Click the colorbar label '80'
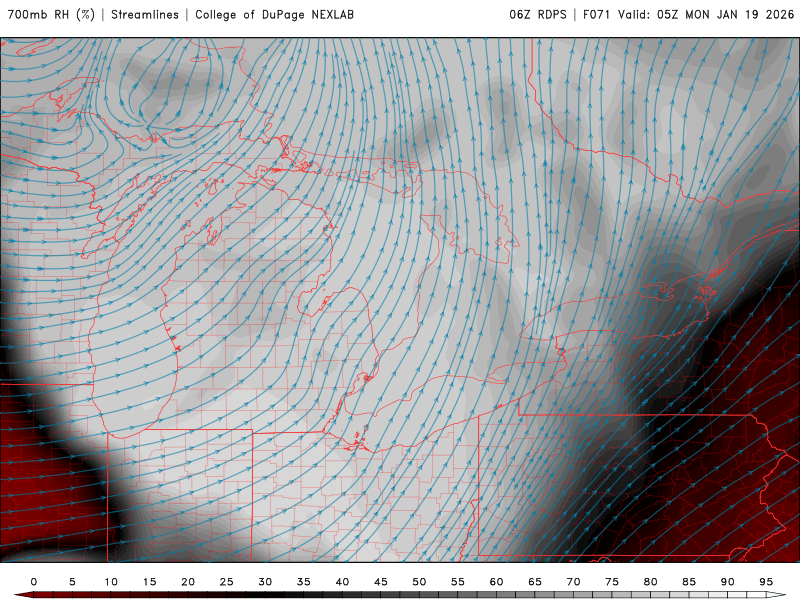Viewport: 800px width, 600px height. click(651, 582)
